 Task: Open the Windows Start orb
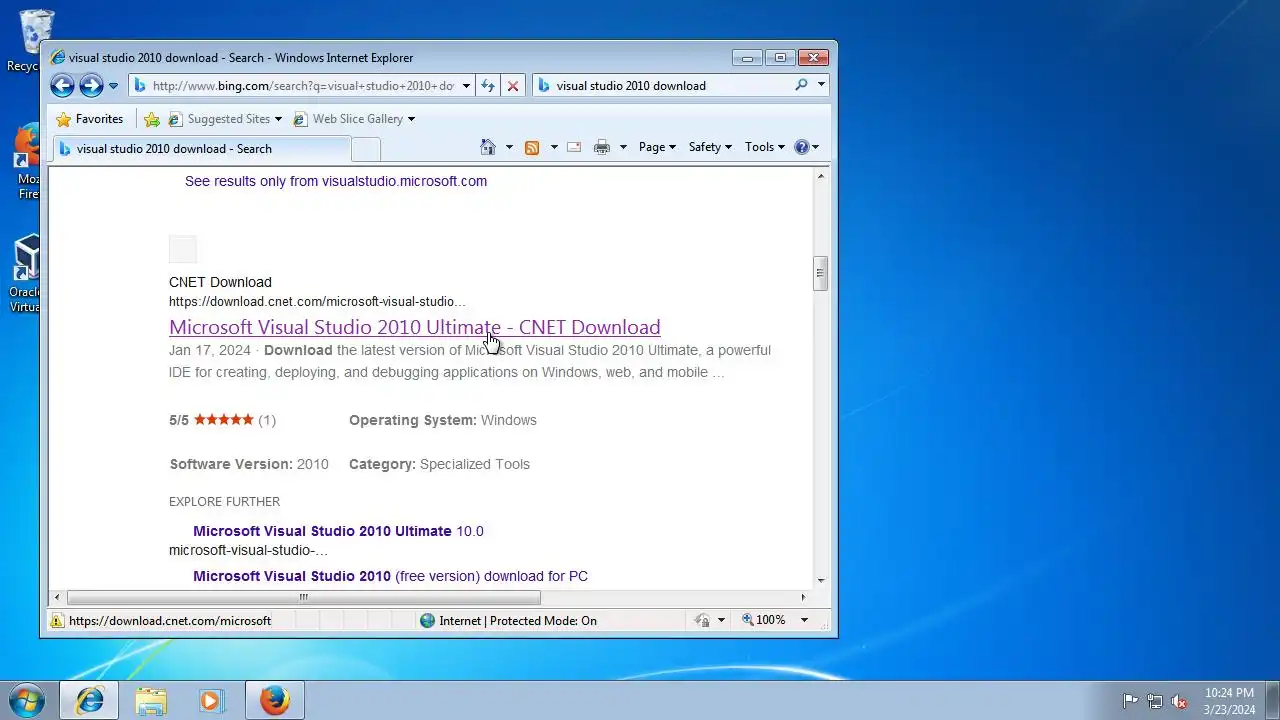[27, 701]
